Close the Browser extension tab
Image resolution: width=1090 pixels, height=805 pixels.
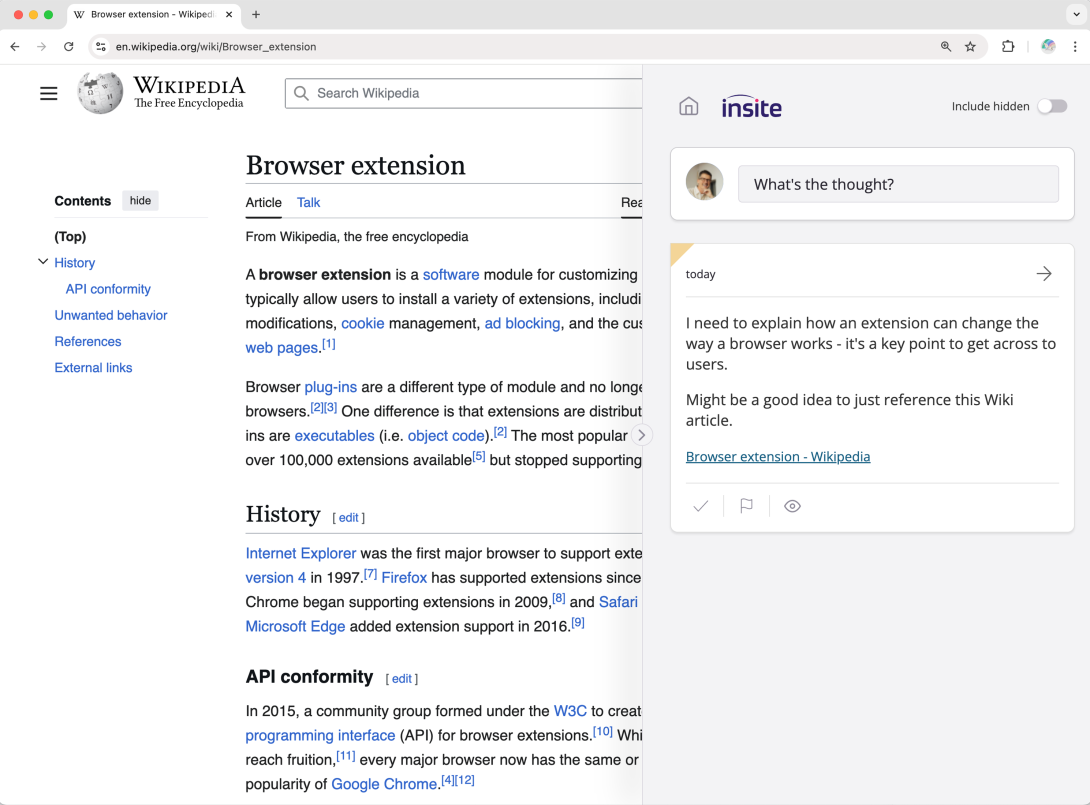[229, 14]
